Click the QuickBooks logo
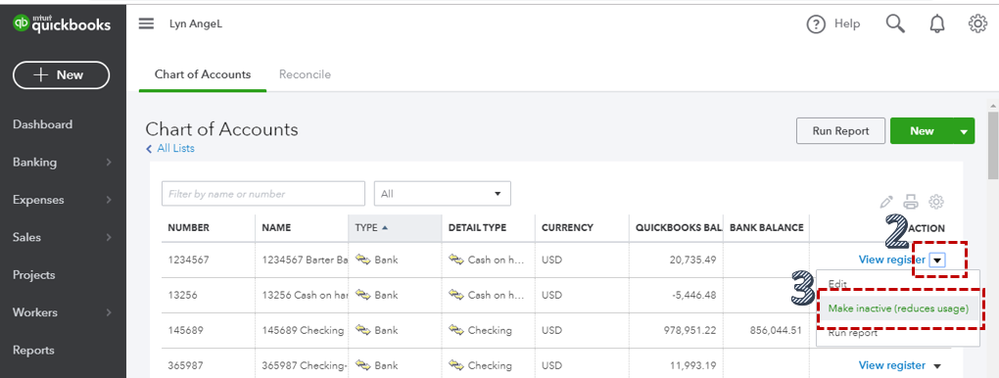The image size is (999, 378). pyautogui.click(x=62, y=24)
